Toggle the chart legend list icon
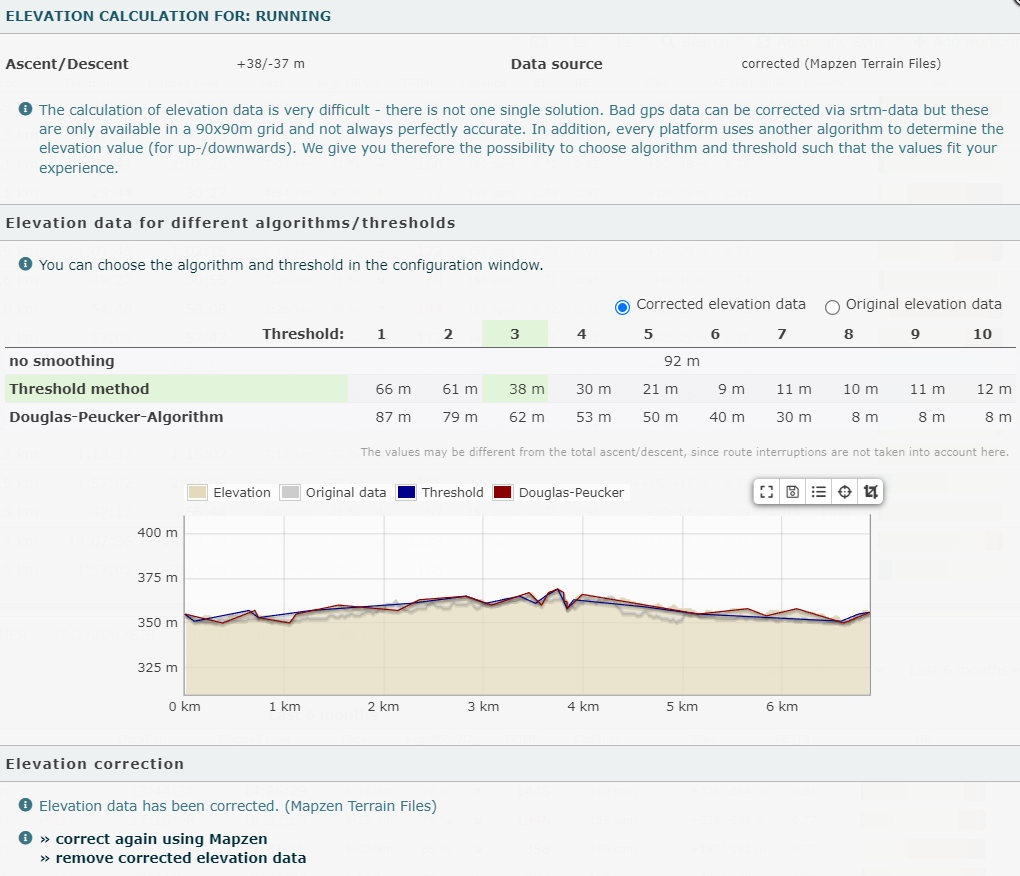Viewport: 1020px width, 876px height. coord(818,492)
